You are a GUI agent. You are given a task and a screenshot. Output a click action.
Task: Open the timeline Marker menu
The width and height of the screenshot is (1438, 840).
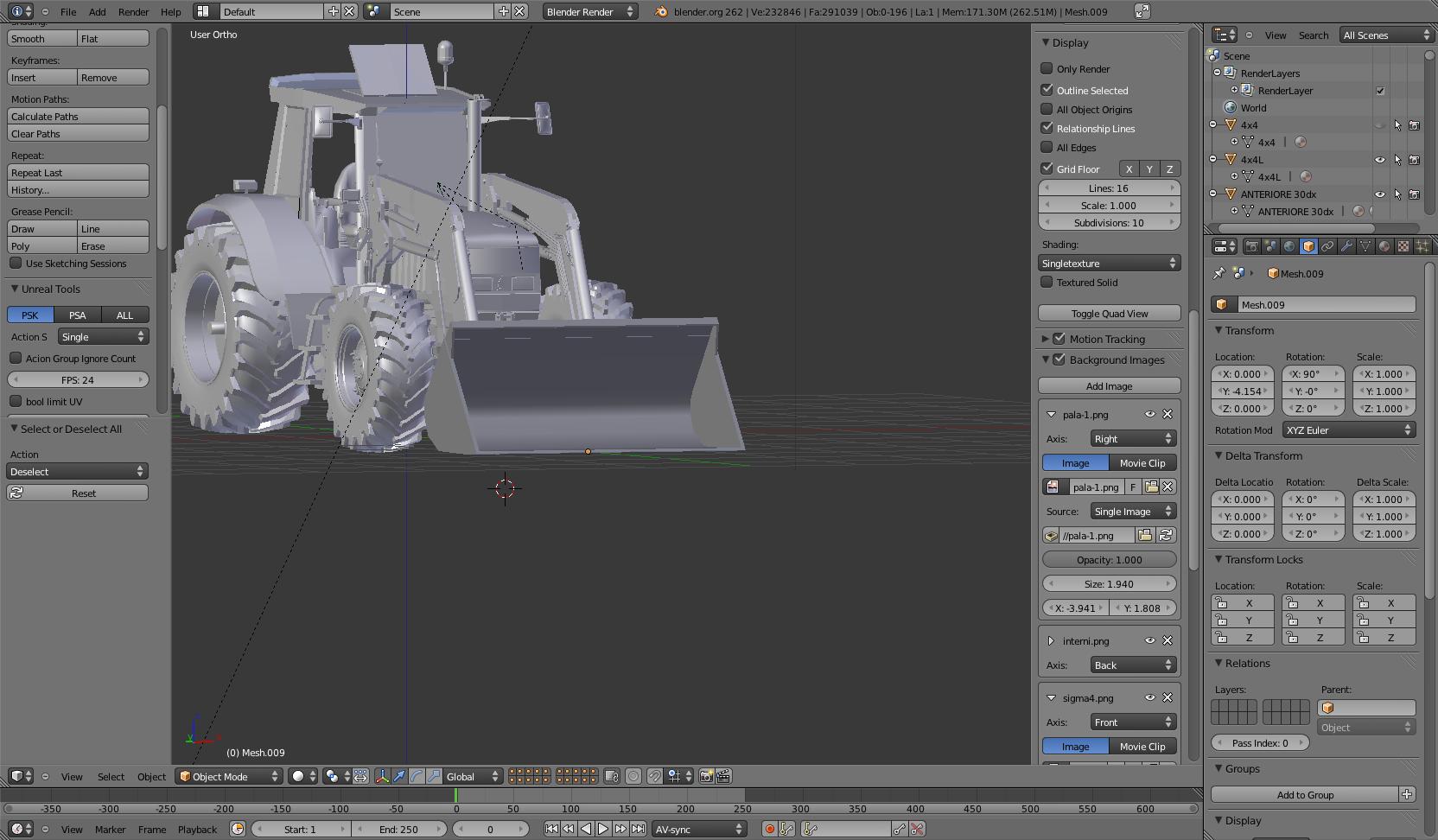[111, 830]
